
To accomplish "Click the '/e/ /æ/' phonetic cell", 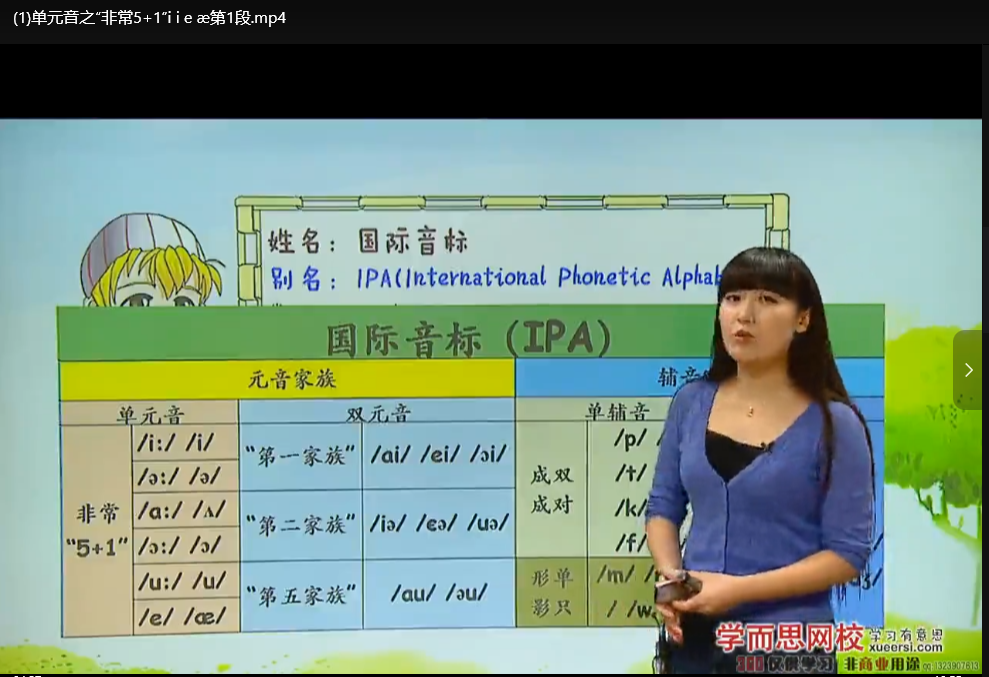I will click(x=185, y=616).
